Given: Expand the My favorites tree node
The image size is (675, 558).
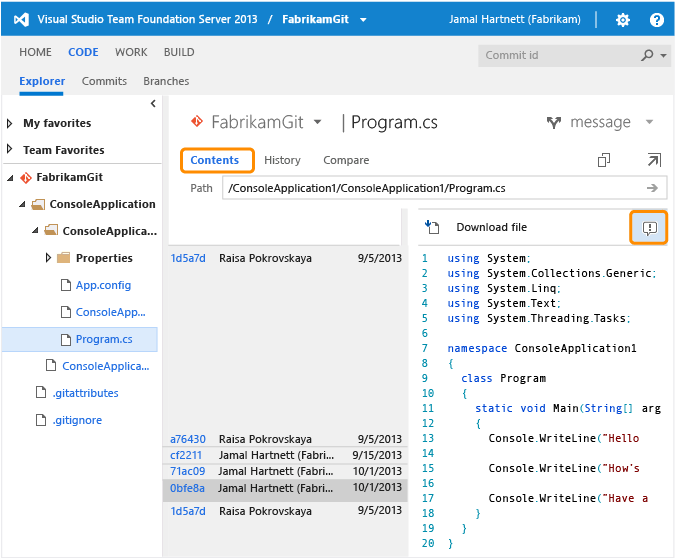Looking at the screenshot, I should pyautogui.click(x=11, y=124).
